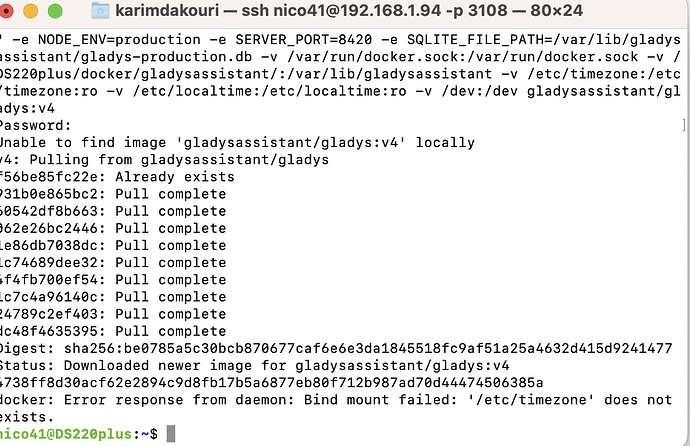Click the block cursor after the prompt
Image resolution: width=690 pixels, height=446 pixels.
pyautogui.click(x=171, y=433)
